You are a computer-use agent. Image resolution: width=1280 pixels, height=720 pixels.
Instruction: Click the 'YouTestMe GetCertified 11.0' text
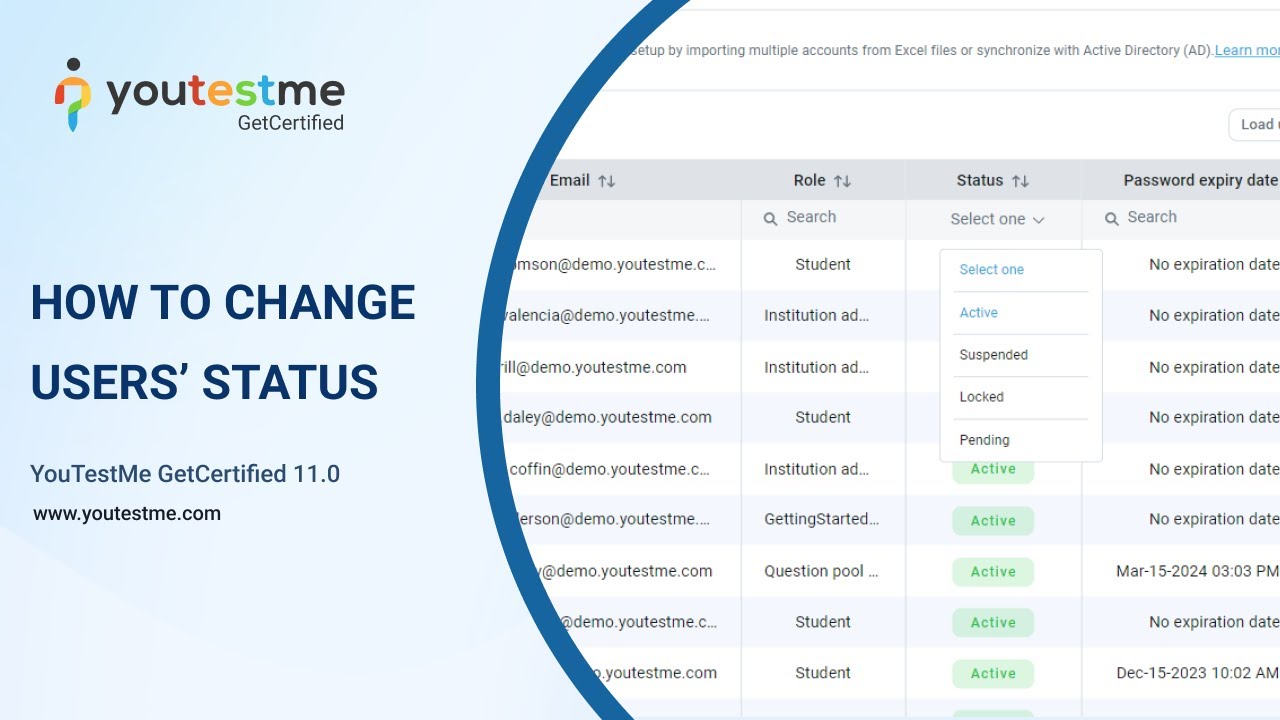185,473
